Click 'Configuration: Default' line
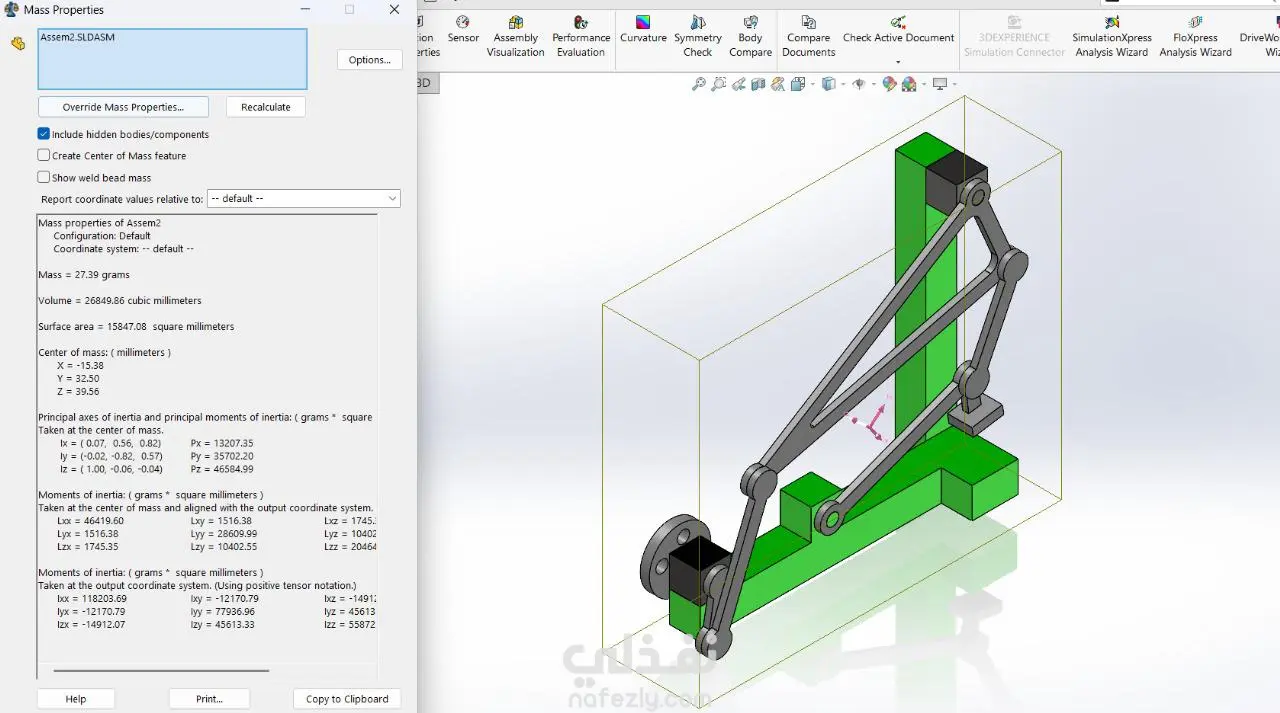 [x=102, y=236]
